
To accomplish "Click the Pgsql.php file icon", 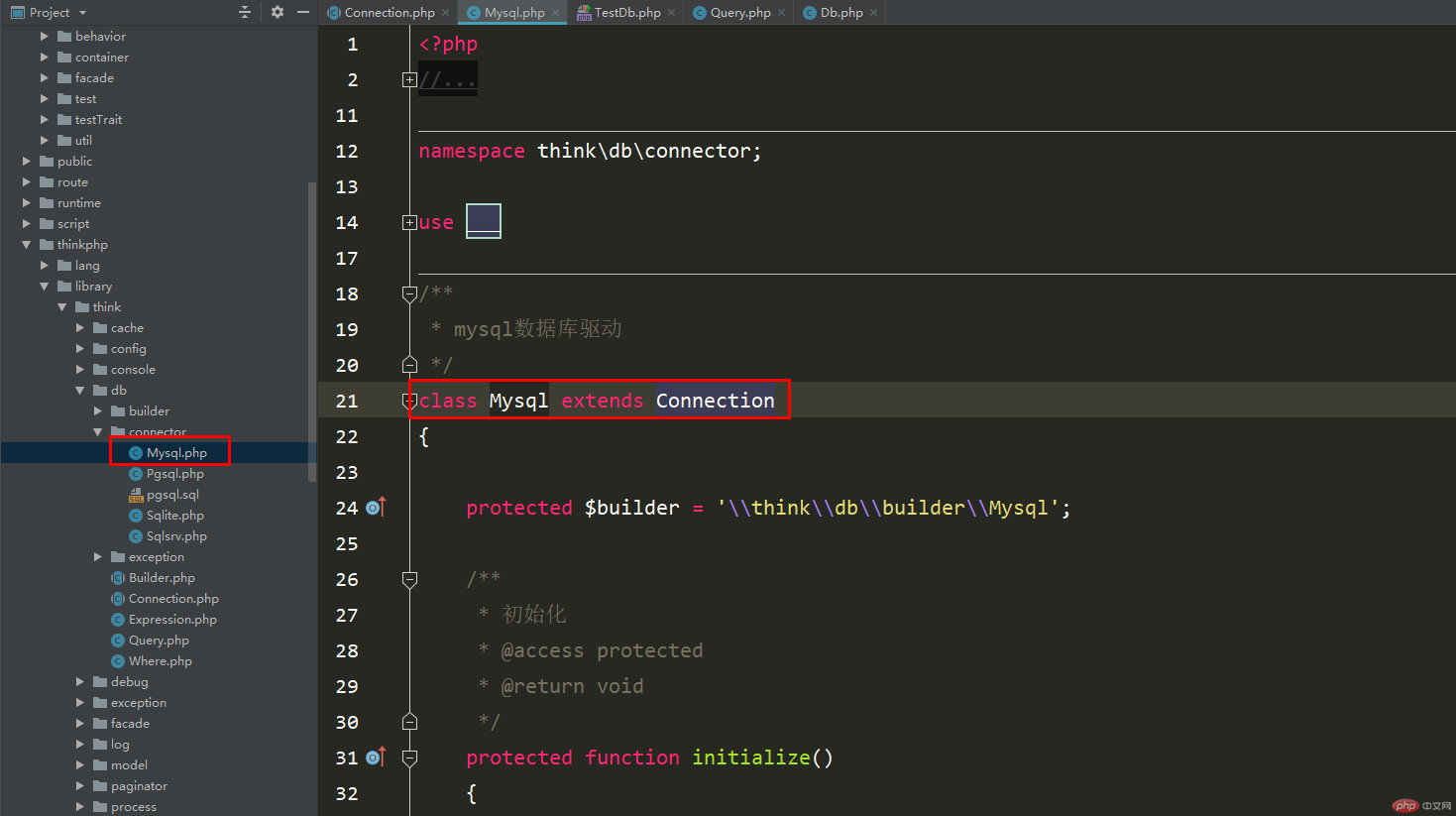I will 136,474.
